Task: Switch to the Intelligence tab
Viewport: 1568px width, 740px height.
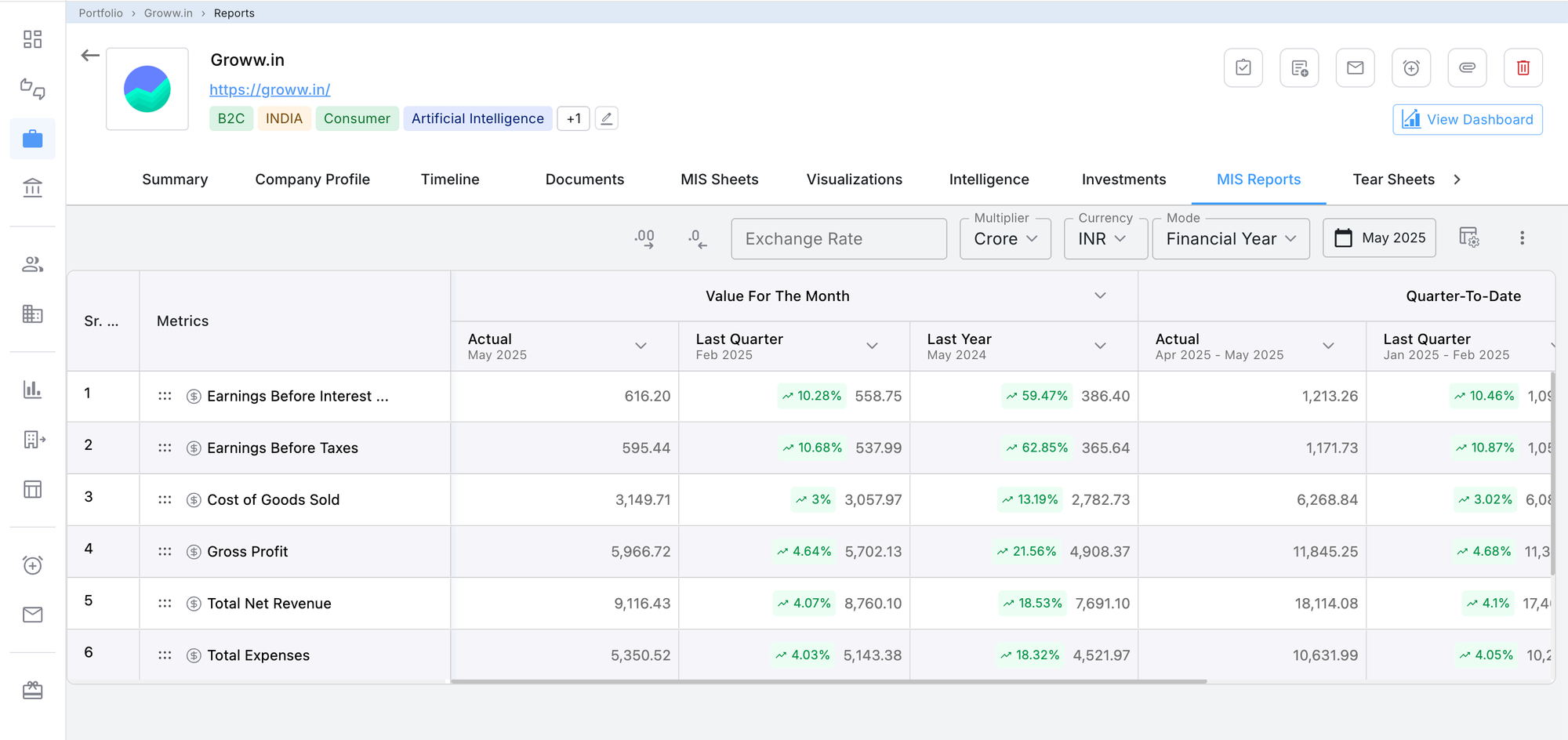Action: pyautogui.click(x=989, y=180)
